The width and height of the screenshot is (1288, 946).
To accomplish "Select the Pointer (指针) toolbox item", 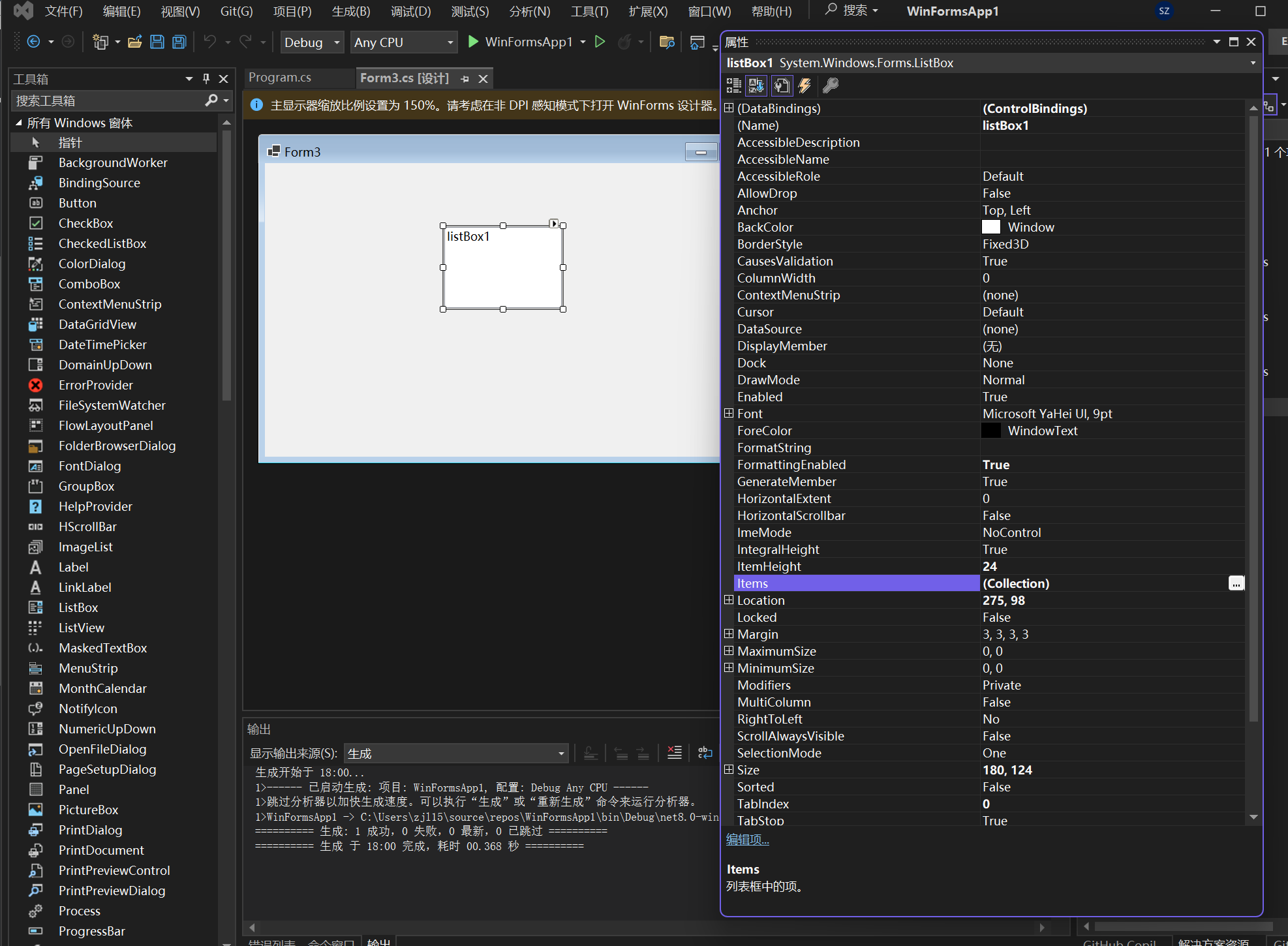I will pos(114,142).
